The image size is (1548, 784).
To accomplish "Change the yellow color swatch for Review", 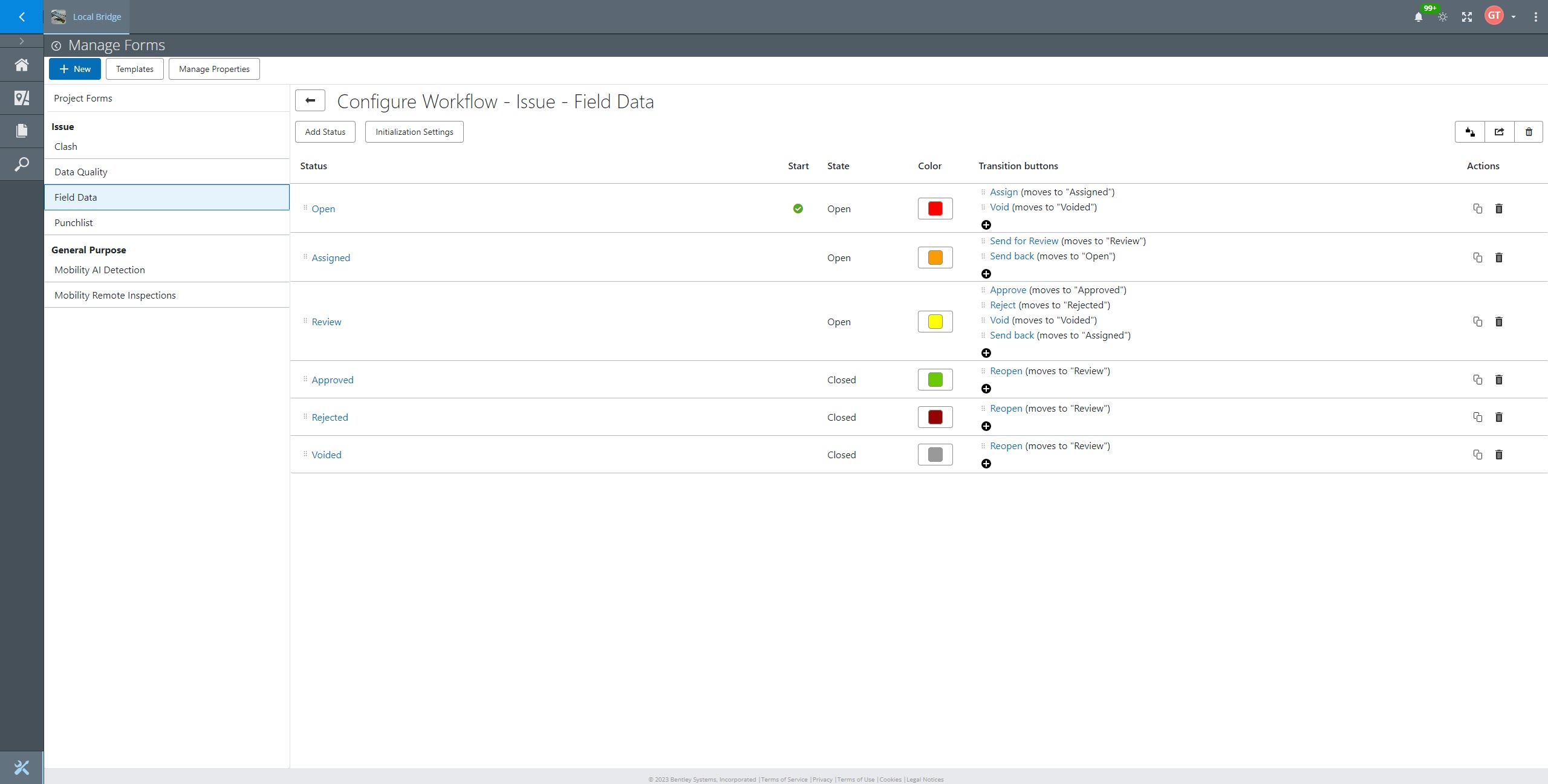I will click(x=935, y=322).
